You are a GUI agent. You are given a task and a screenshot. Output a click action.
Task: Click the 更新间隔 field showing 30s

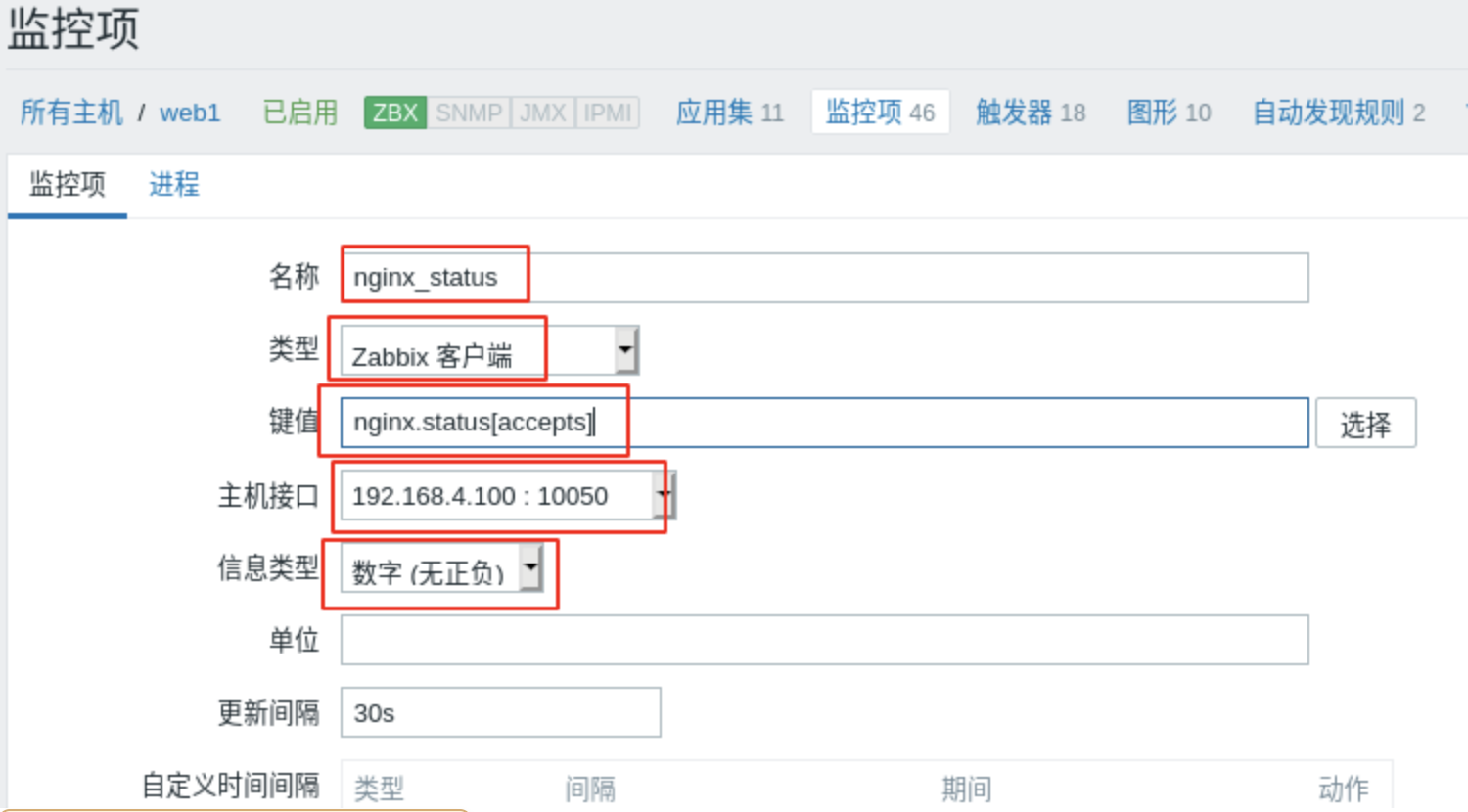click(x=500, y=712)
